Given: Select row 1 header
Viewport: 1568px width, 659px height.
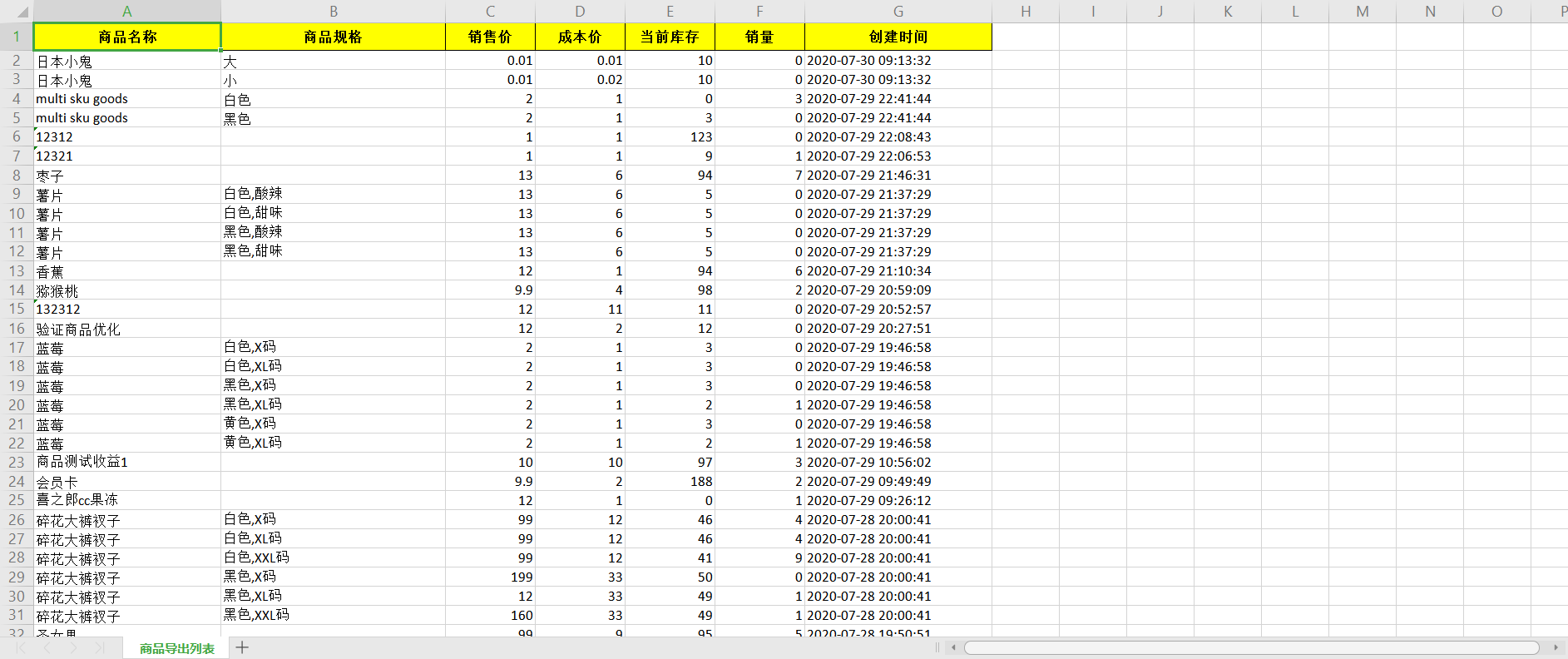Looking at the screenshot, I should click(17, 37).
